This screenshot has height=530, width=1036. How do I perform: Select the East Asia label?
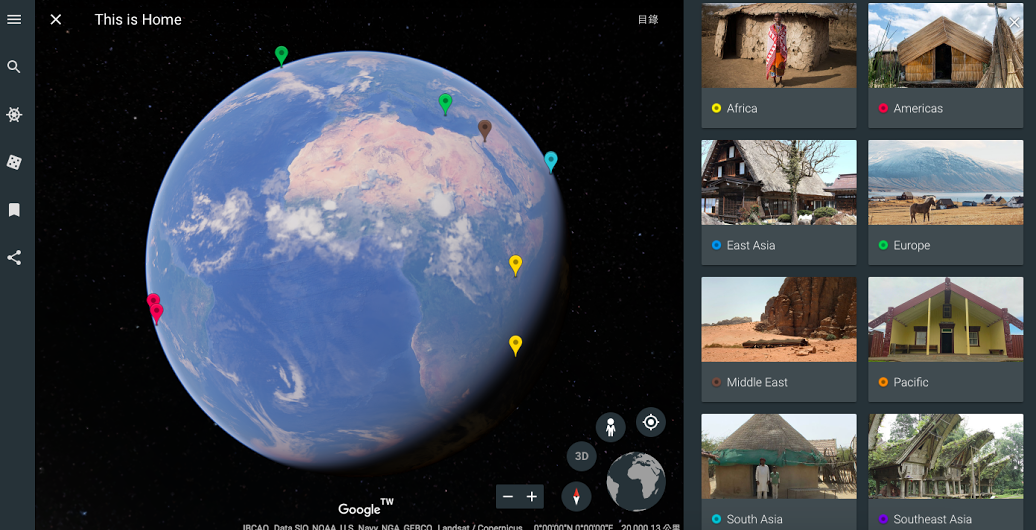tap(751, 245)
